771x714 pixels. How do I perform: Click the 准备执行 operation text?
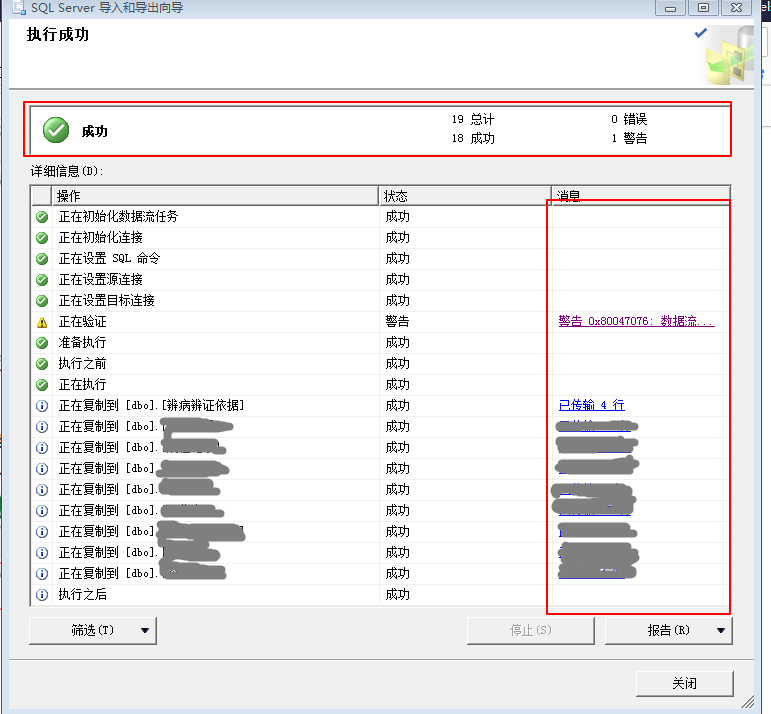(83, 343)
